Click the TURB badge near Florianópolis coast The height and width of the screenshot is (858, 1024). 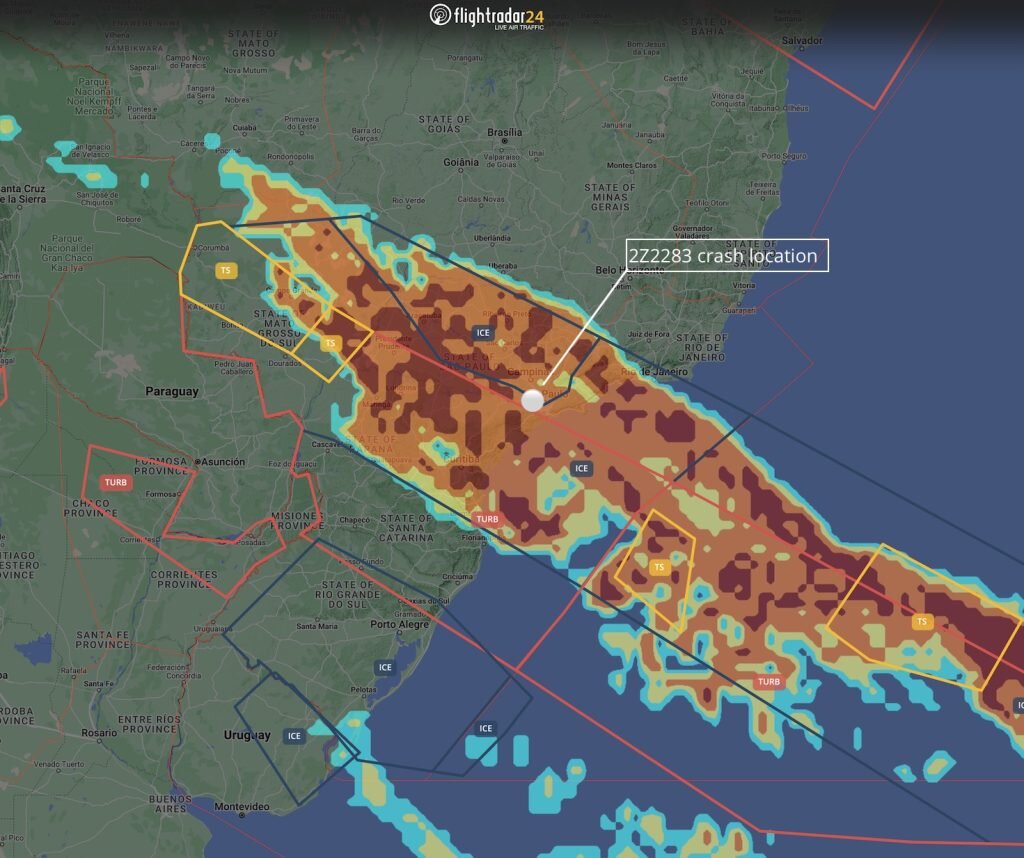[x=487, y=519]
